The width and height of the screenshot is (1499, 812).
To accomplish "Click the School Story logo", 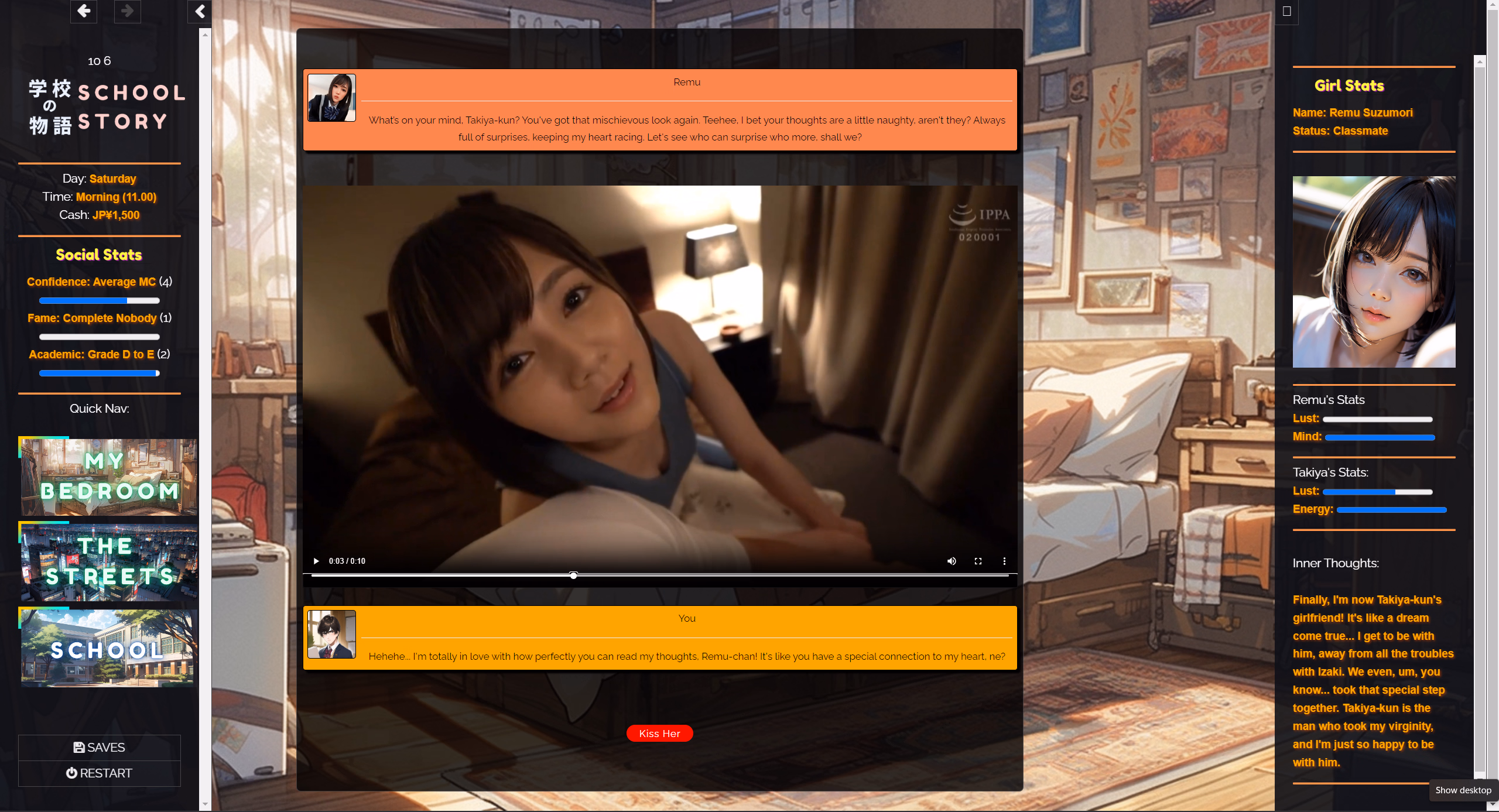I will [x=107, y=107].
